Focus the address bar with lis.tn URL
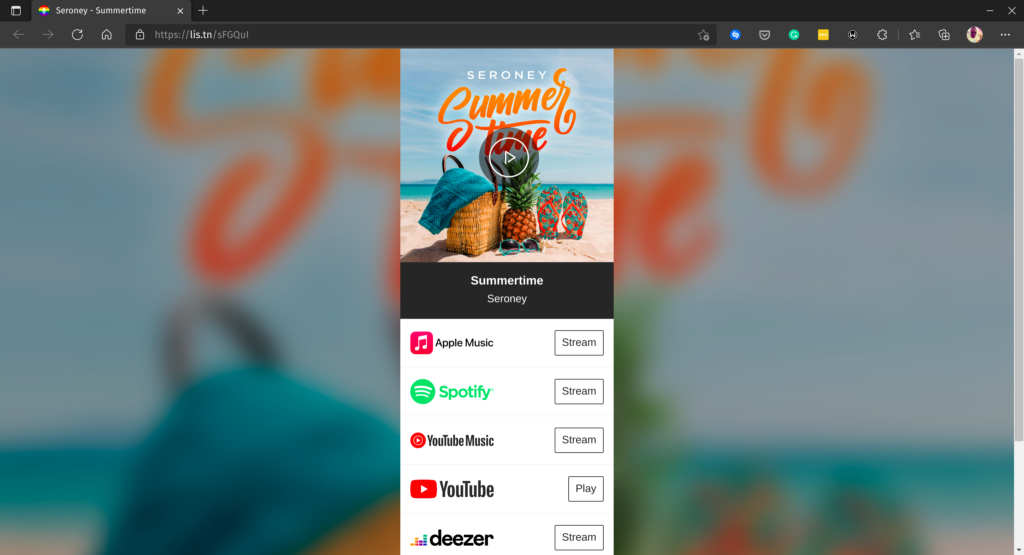 coord(421,35)
